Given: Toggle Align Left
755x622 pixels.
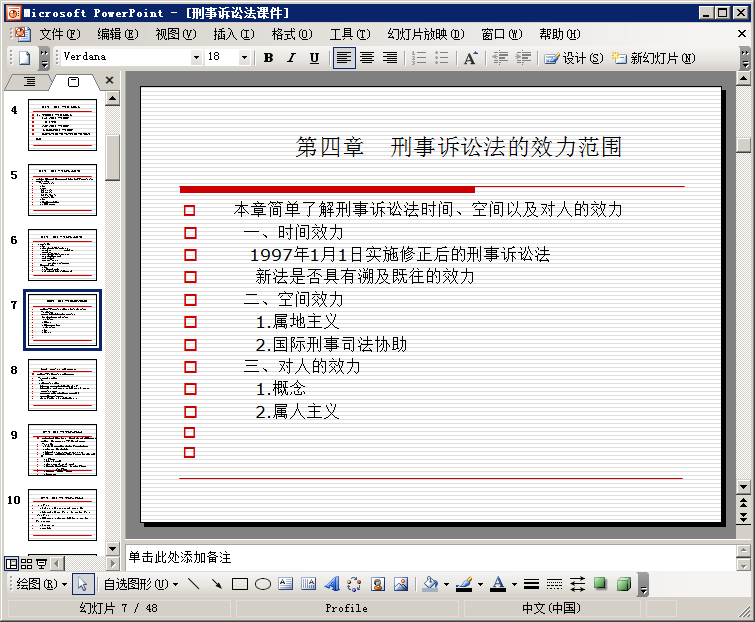Looking at the screenshot, I should pos(344,58).
